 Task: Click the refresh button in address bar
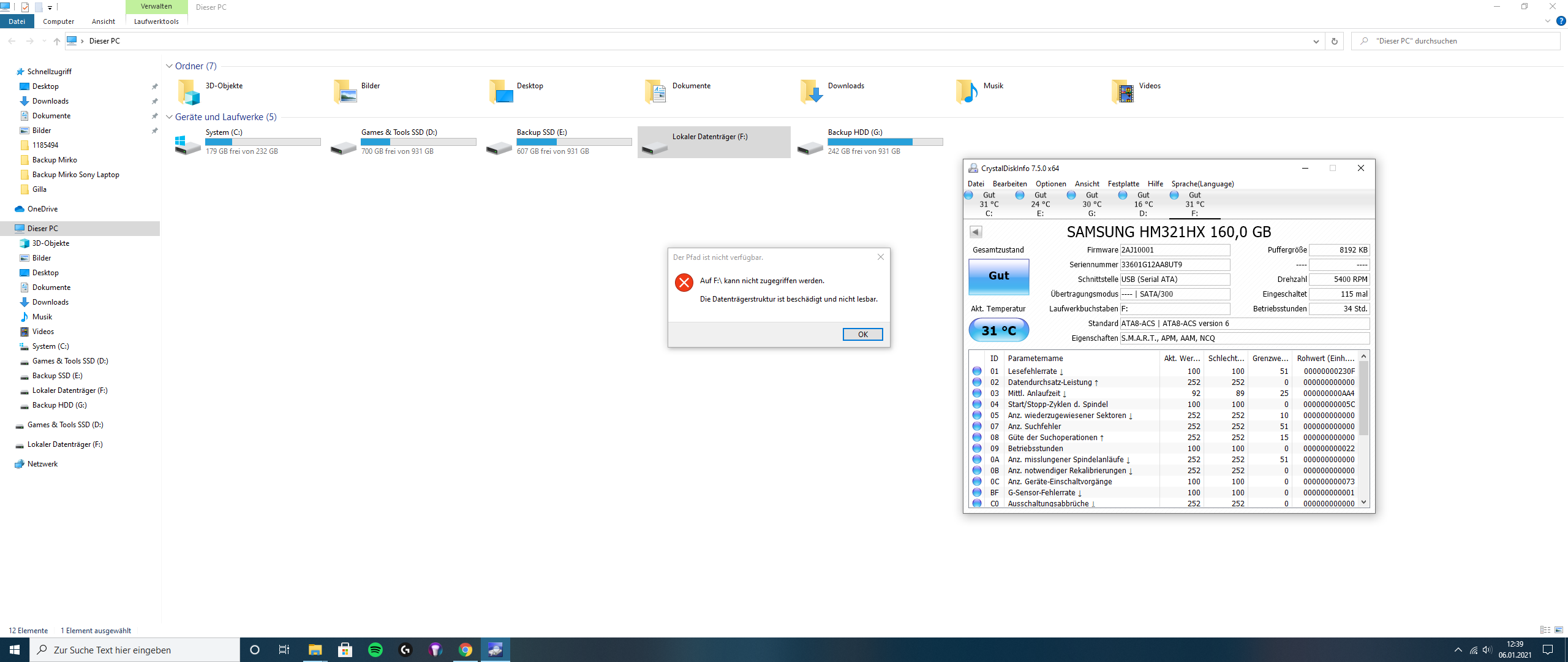(1334, 41)
